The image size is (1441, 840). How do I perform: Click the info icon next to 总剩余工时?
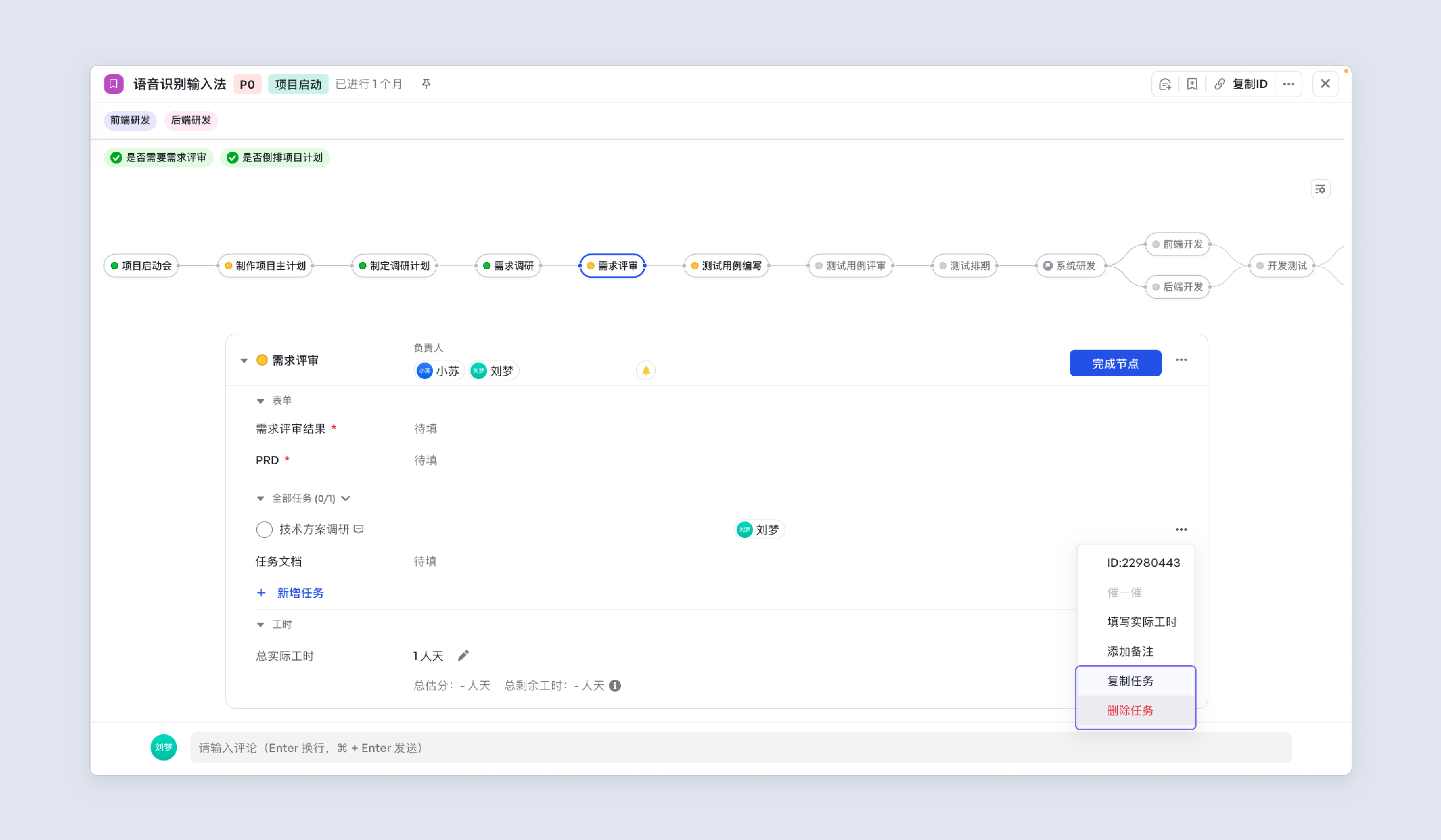pyautogui.click(x=615, y=685)
